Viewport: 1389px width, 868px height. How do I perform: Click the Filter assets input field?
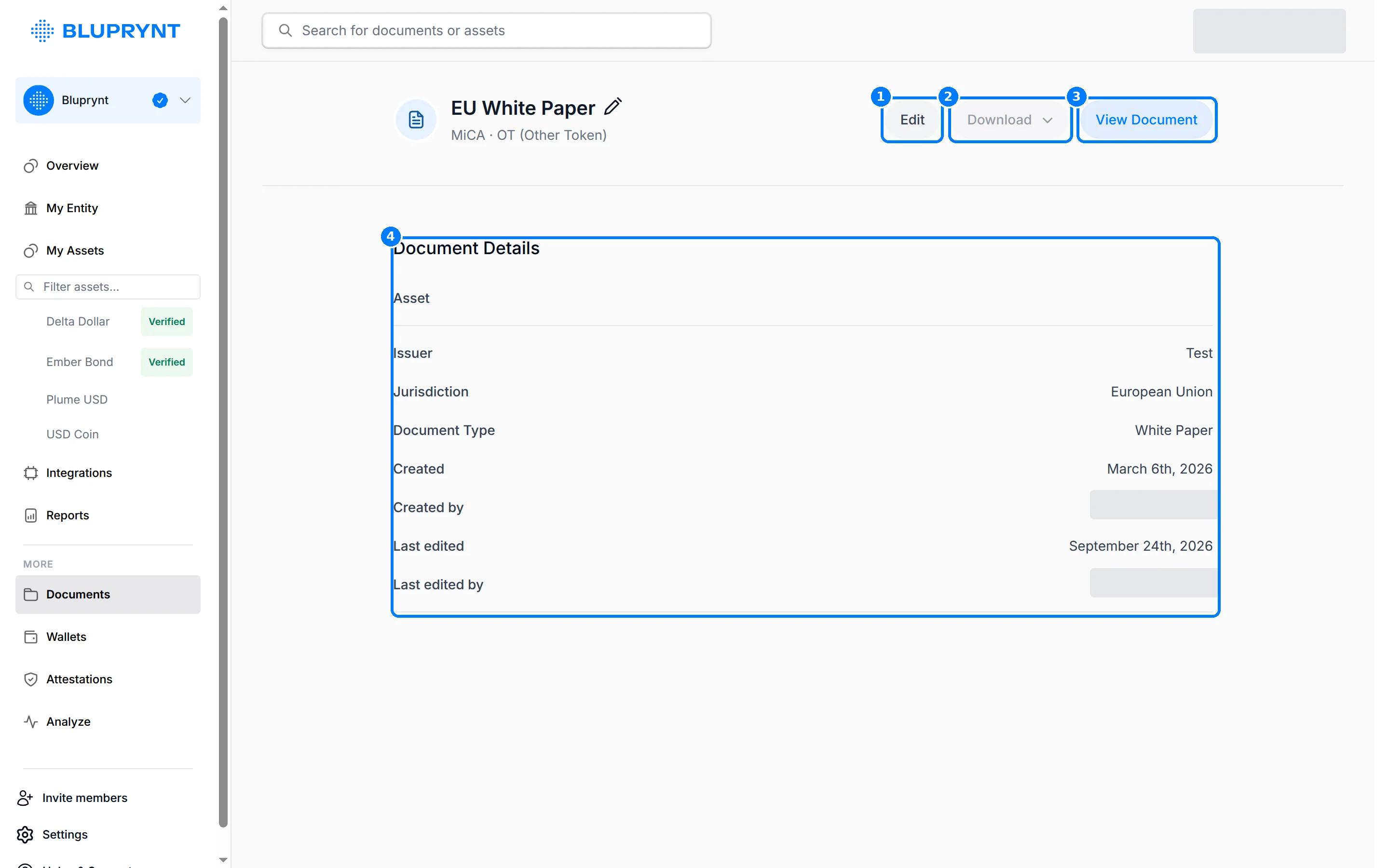pyautogui.click(x=108, y=287)
